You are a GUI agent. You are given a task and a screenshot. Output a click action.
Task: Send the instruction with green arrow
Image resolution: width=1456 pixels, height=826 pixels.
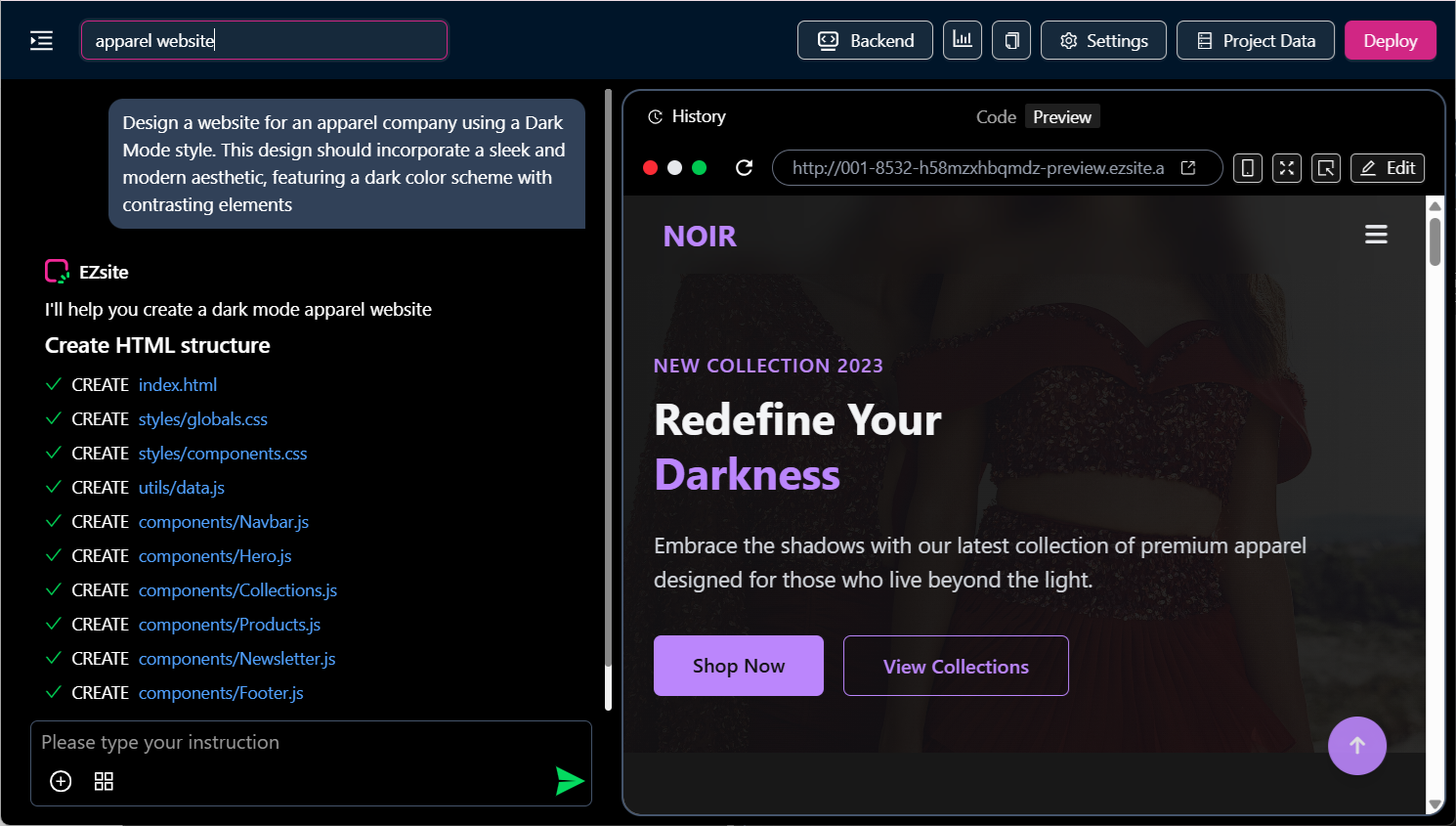point(570,780)
